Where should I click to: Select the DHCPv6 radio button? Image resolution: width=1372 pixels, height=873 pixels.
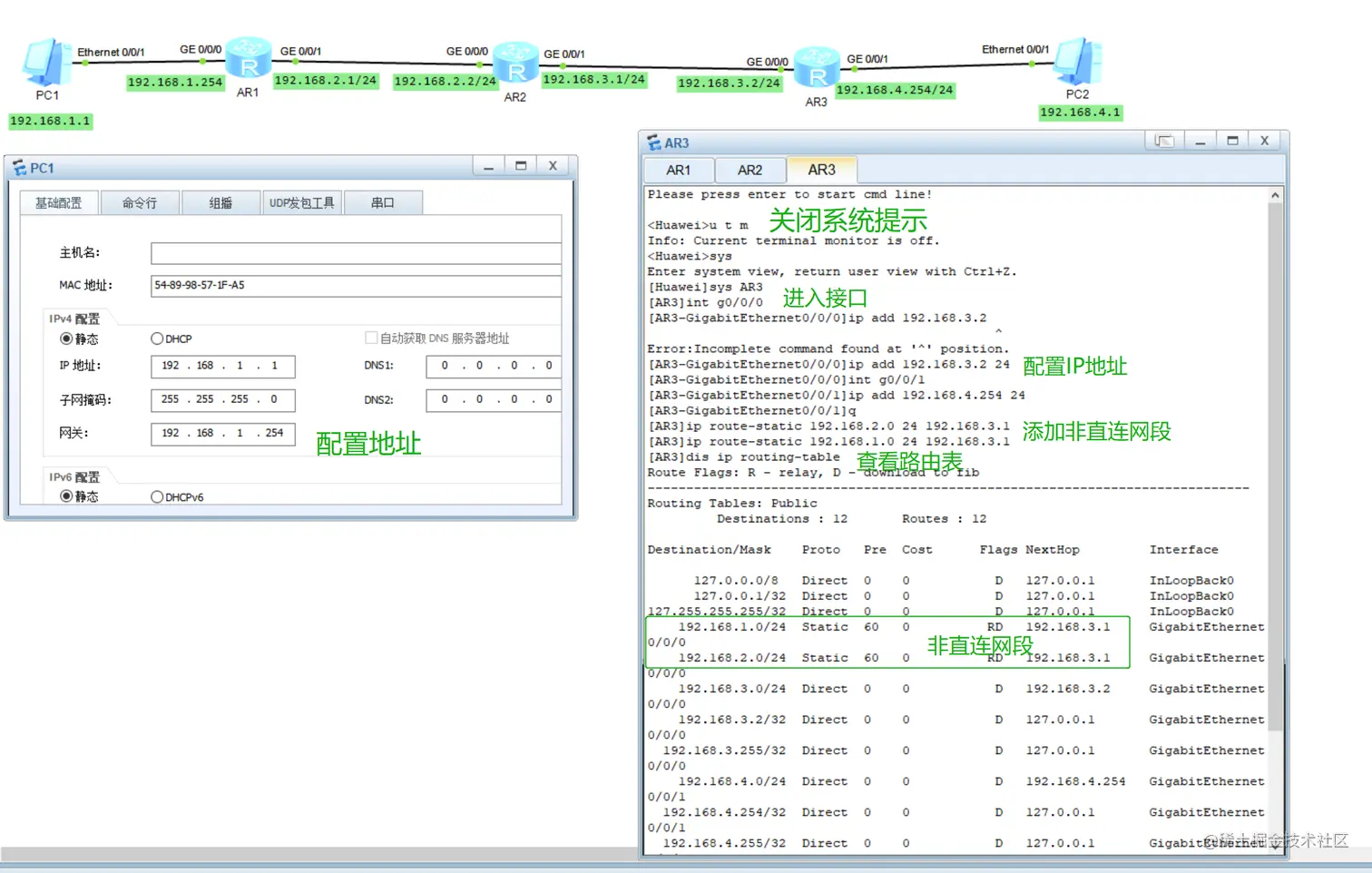click(x=157, y=496)
